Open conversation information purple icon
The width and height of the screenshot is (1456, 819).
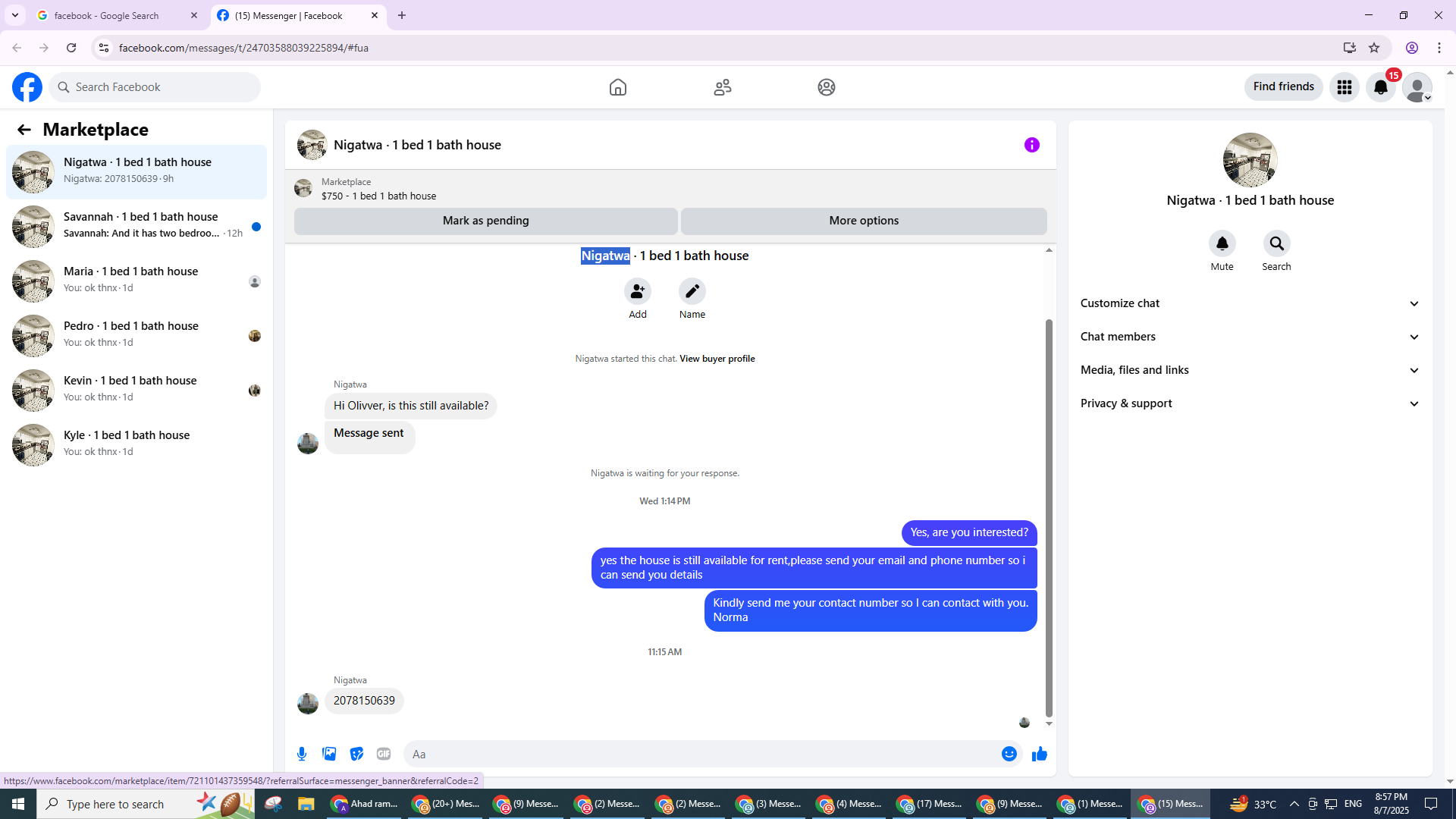point(1032,145)
